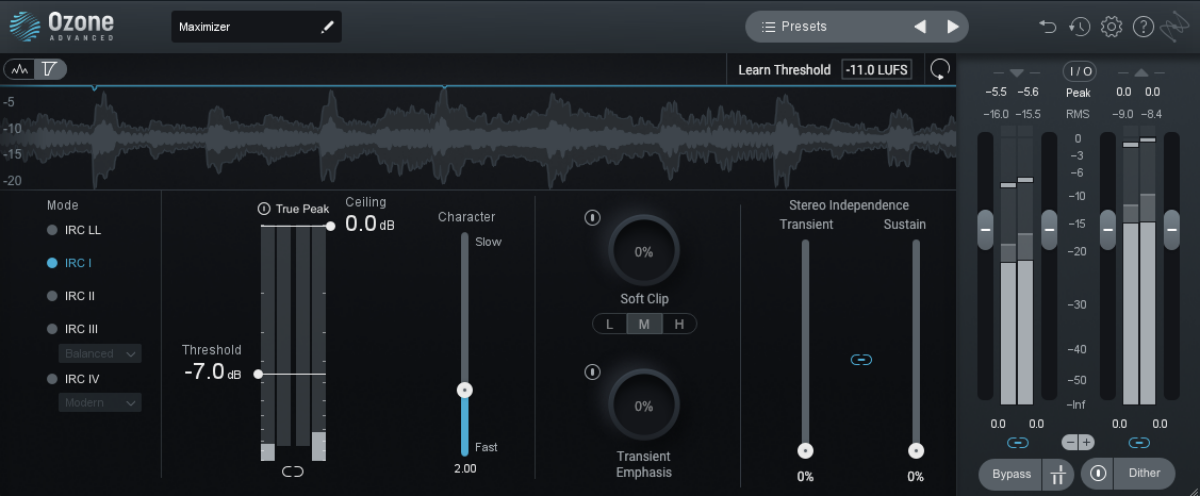Screen dimensions: 1200x496
Task: Click the undo arrow icon
Action: 1047,27
